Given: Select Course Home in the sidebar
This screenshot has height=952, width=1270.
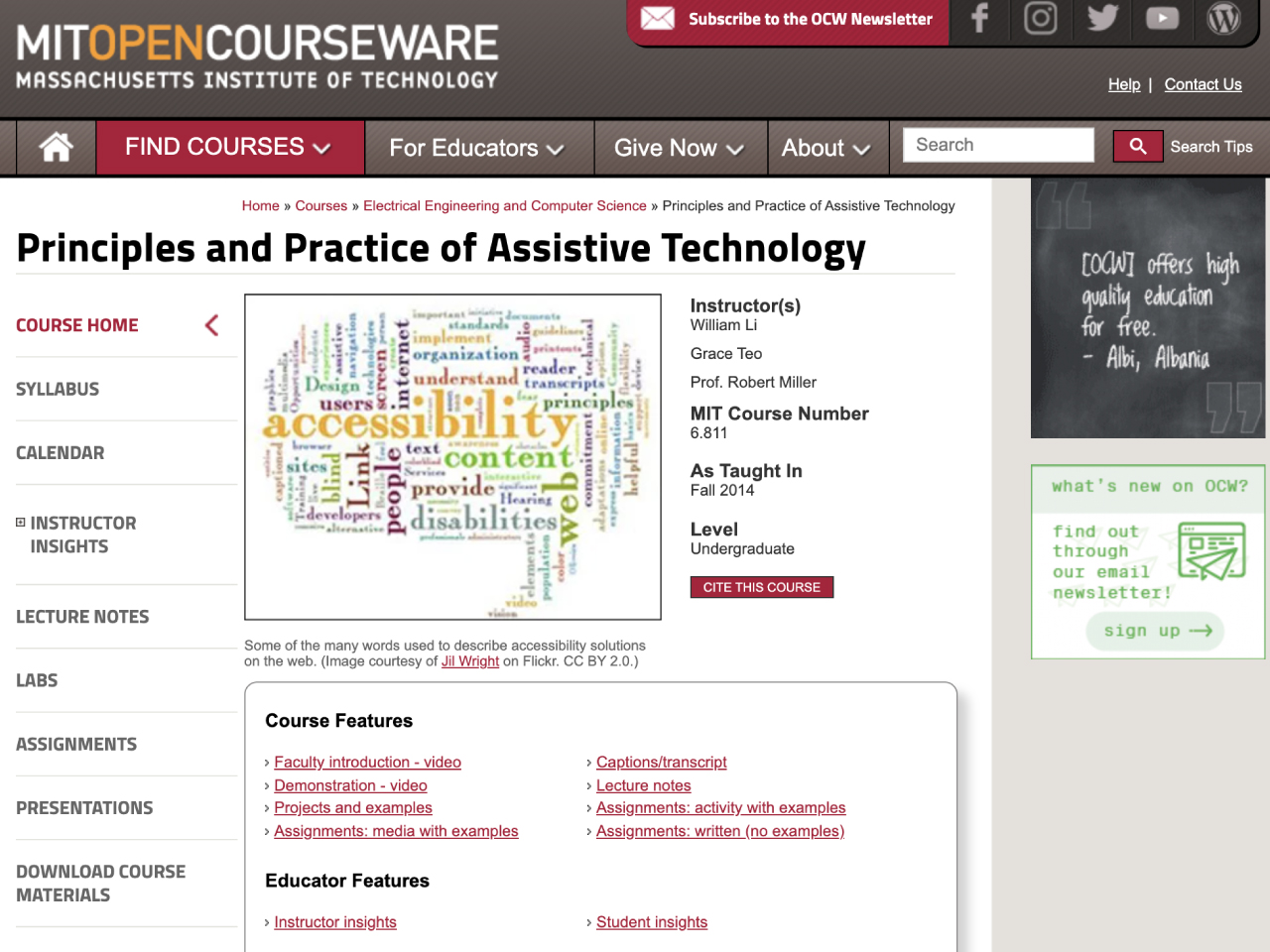Looking at the screenshot, I should tap(77, 325).
